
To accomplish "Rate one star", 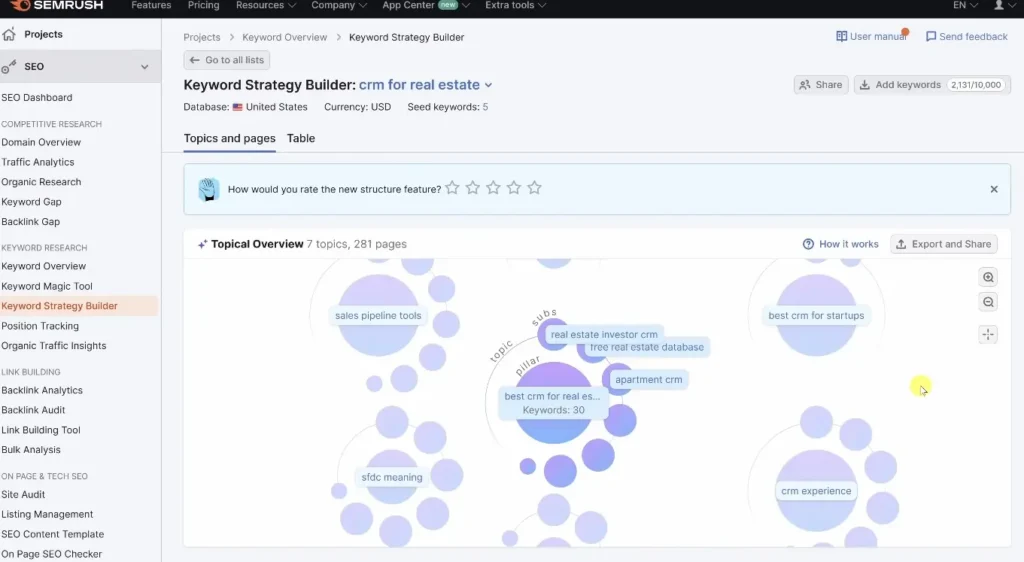I will coord(452,188).
